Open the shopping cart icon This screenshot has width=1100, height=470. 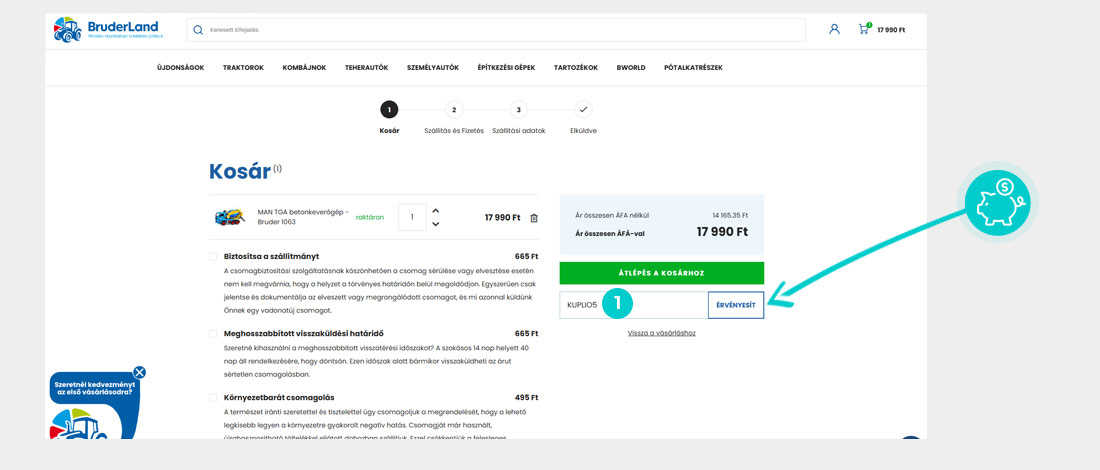pyautogui.click(x=863, y=29)
